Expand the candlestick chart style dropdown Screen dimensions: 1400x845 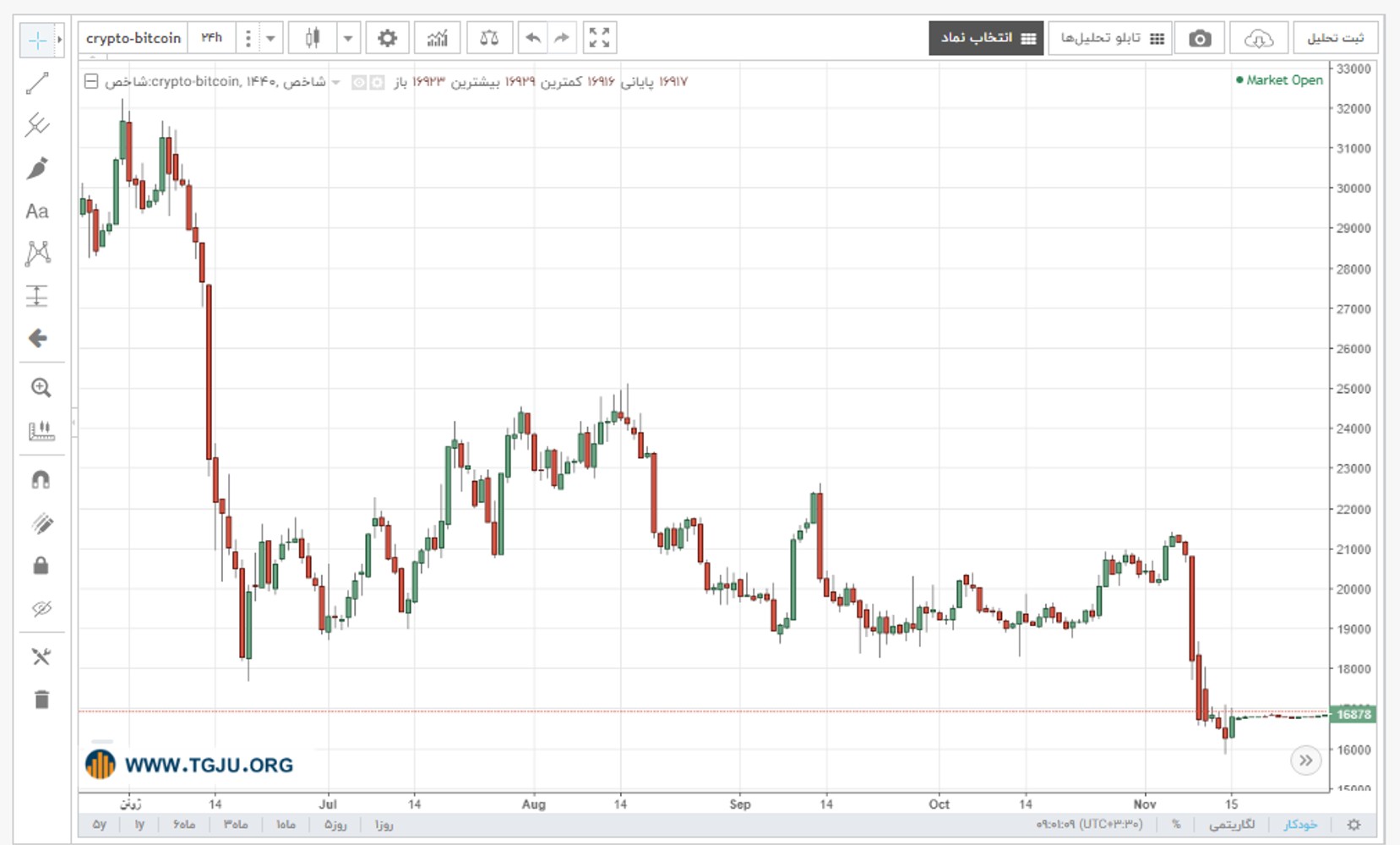(347, 38)
